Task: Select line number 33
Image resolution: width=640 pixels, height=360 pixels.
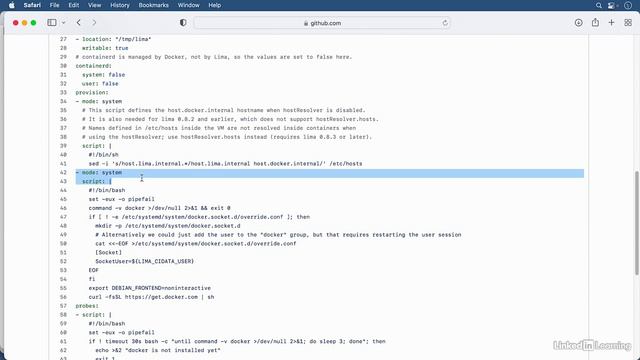Action: pyautogui.click(x=63, y=93)
